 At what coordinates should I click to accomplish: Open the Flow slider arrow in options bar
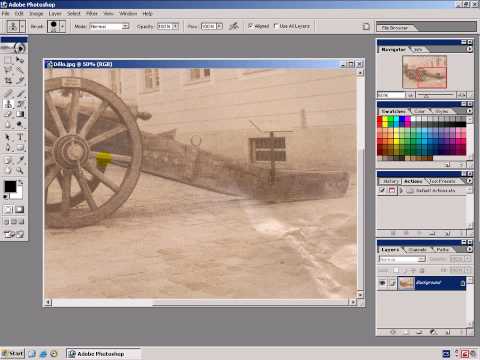tap(220, 26)
